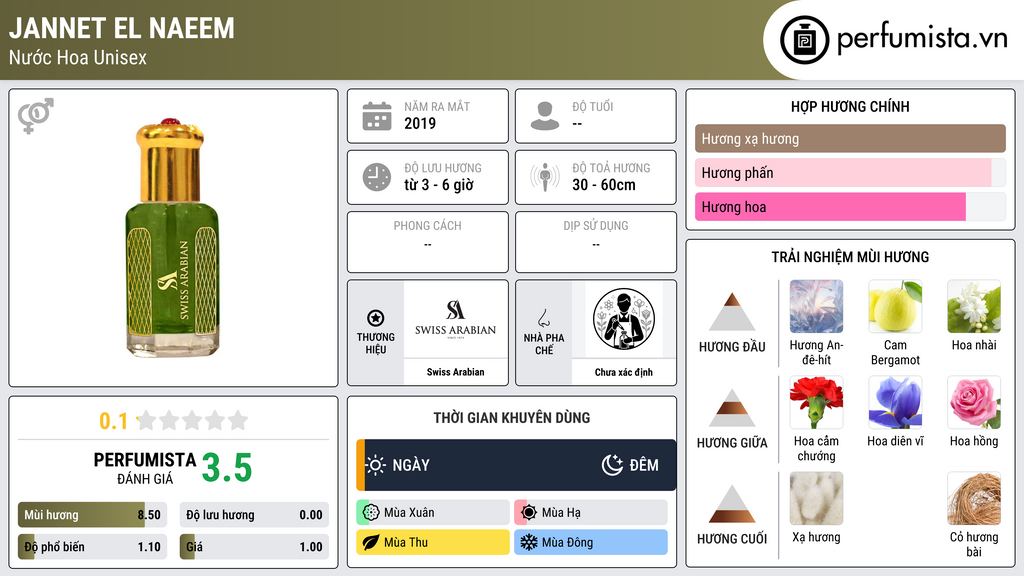Click the Giá 1.00 score bar
This screenshot has height=576, width=1024.
click(x=254, y=547)
